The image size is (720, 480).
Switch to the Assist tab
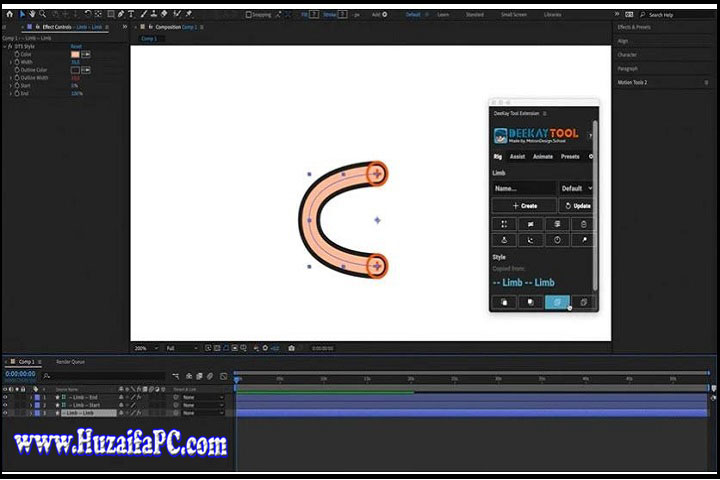517,157
